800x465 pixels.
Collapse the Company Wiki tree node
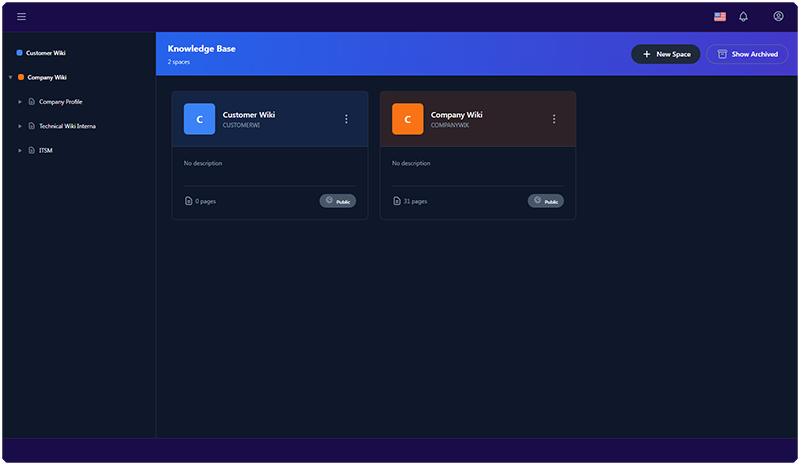click(10, 77)
